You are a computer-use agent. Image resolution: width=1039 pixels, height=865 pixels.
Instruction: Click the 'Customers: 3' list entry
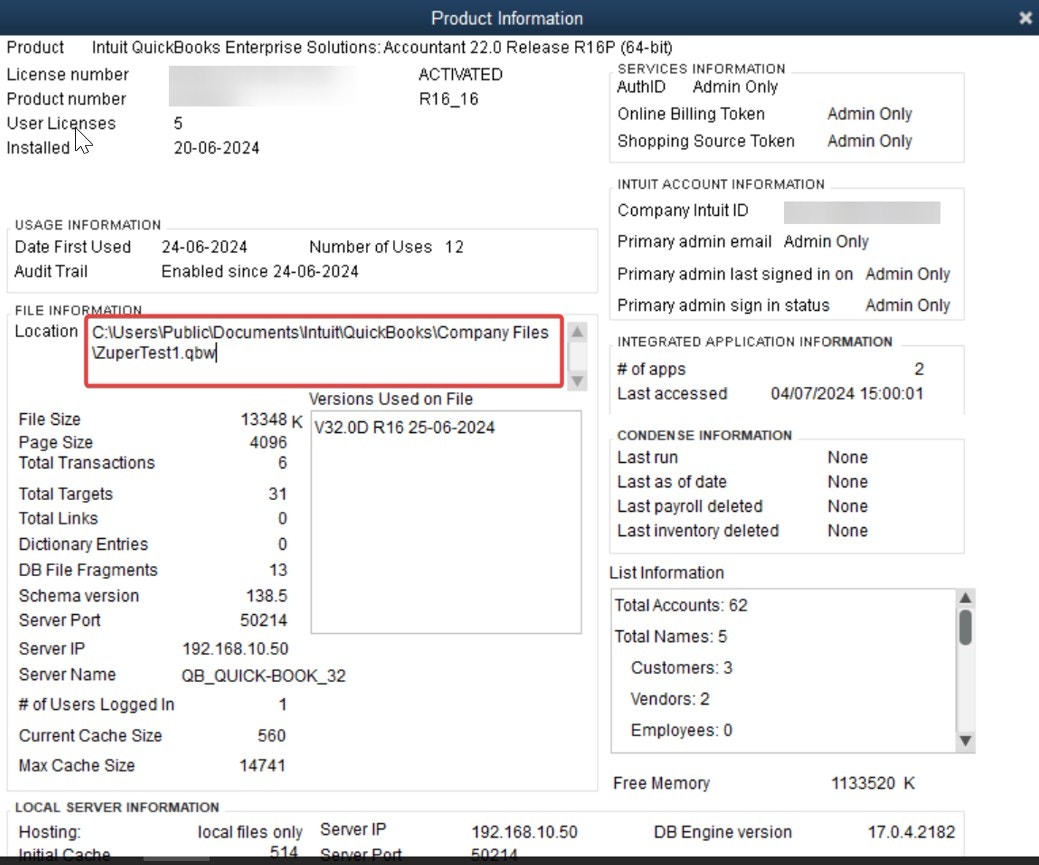681,667
